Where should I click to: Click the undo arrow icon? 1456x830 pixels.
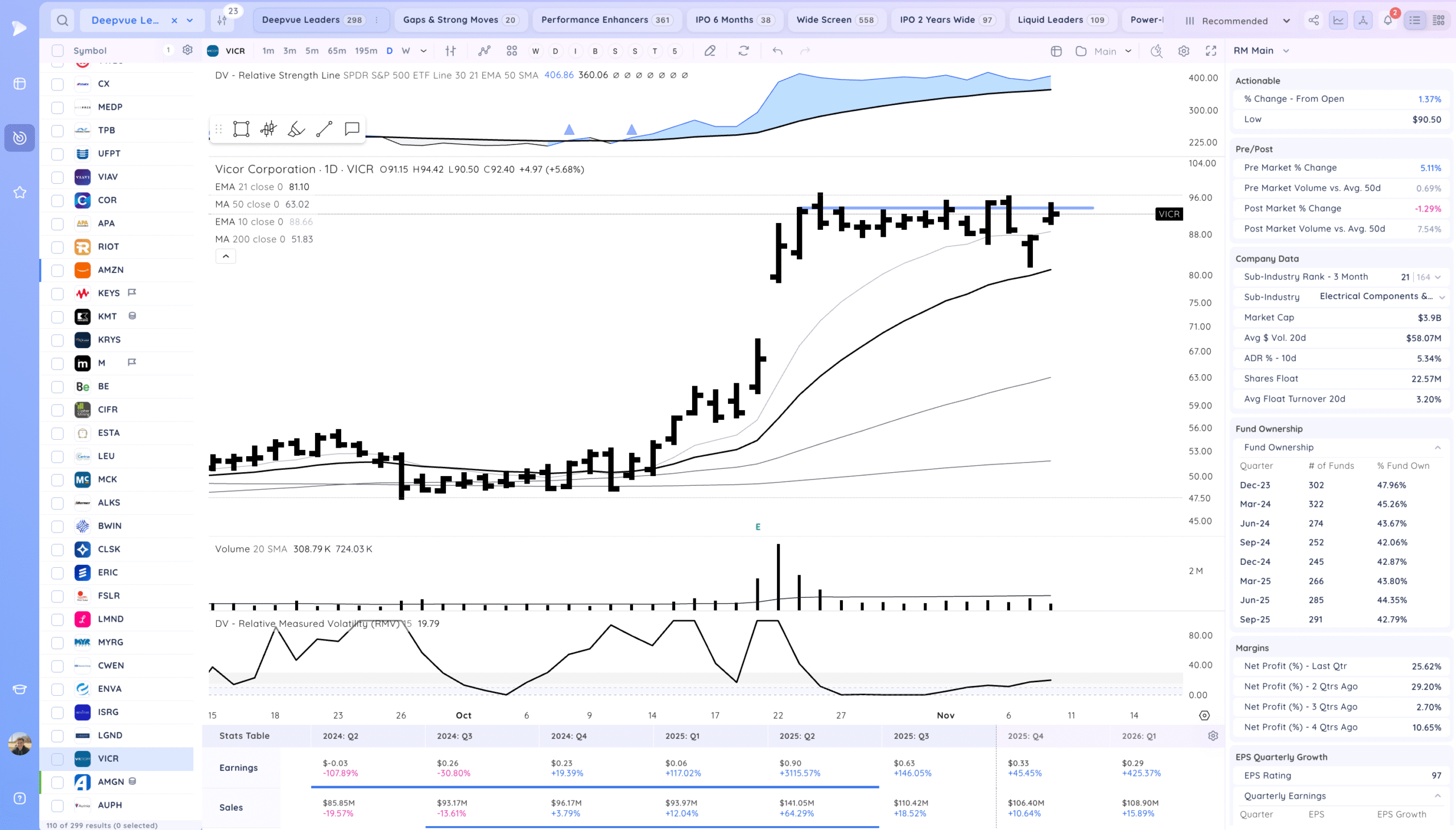[x=777, y=51]
